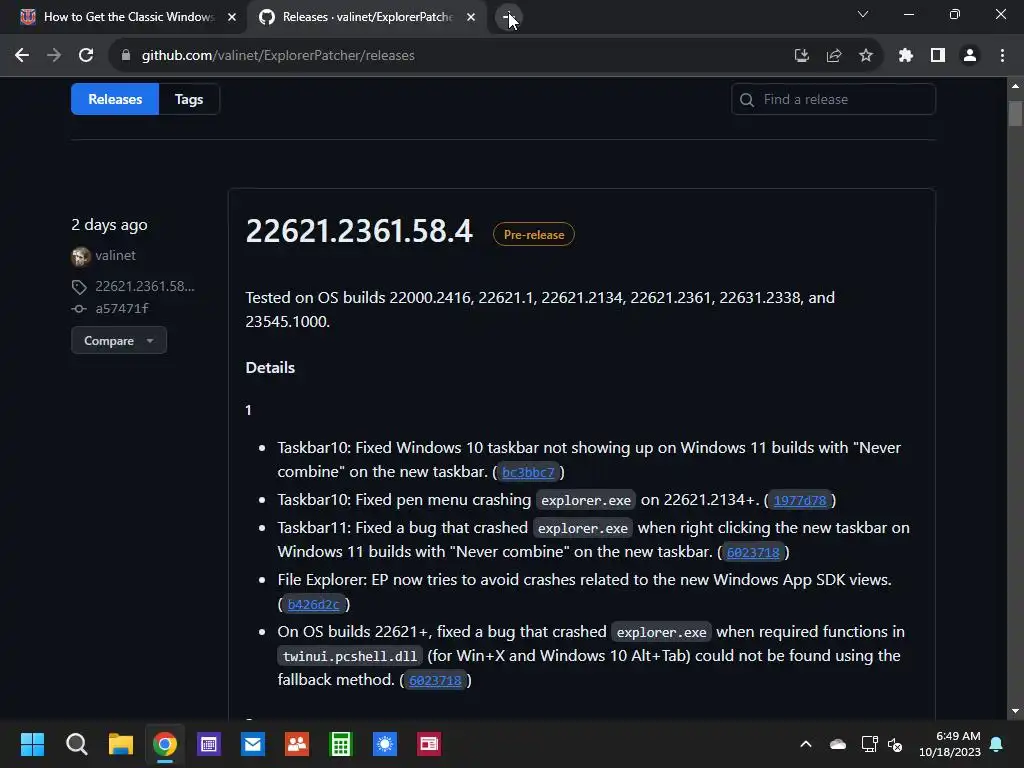Click valinet's avatar image
The height and width of the screenshot is (768, 1024).
coord(81,257)
